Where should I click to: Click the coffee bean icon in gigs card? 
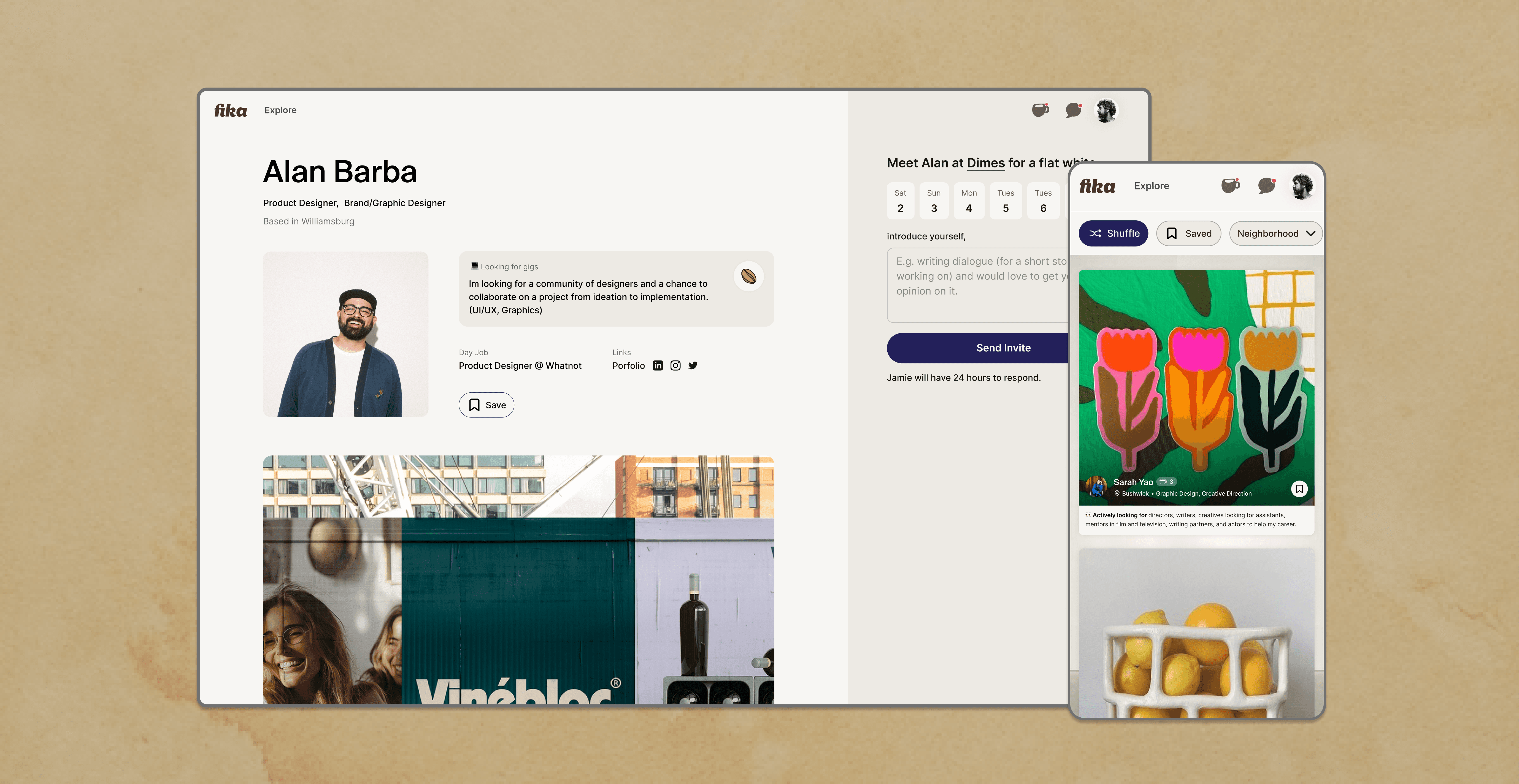(x=749, y=276)
